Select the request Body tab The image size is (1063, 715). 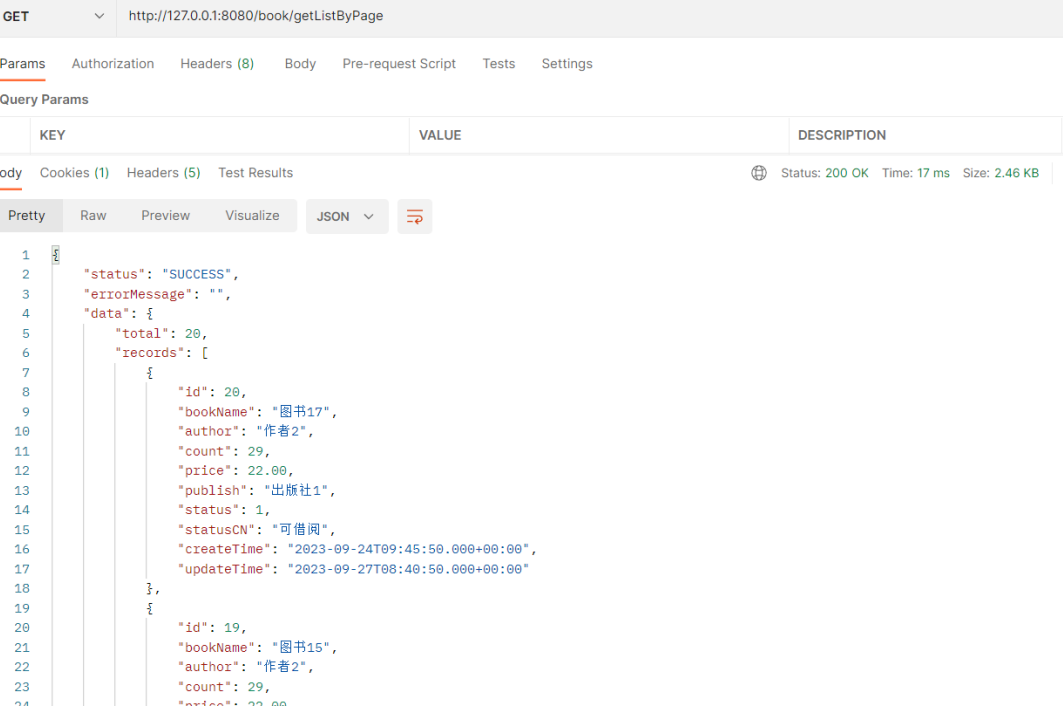pyautogui.click(x=300, y=64)
